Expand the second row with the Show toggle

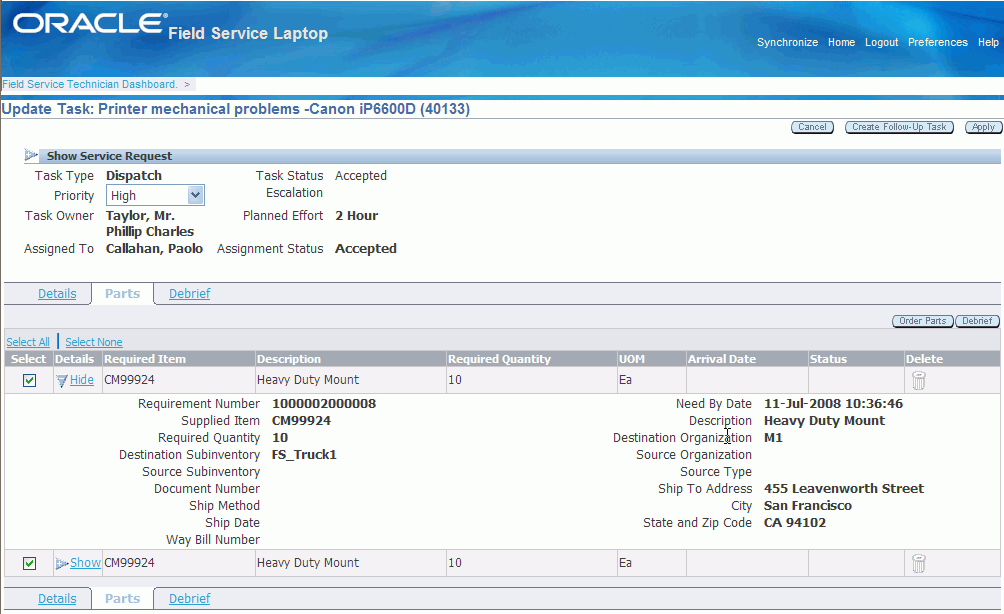(x=85, y=563)
